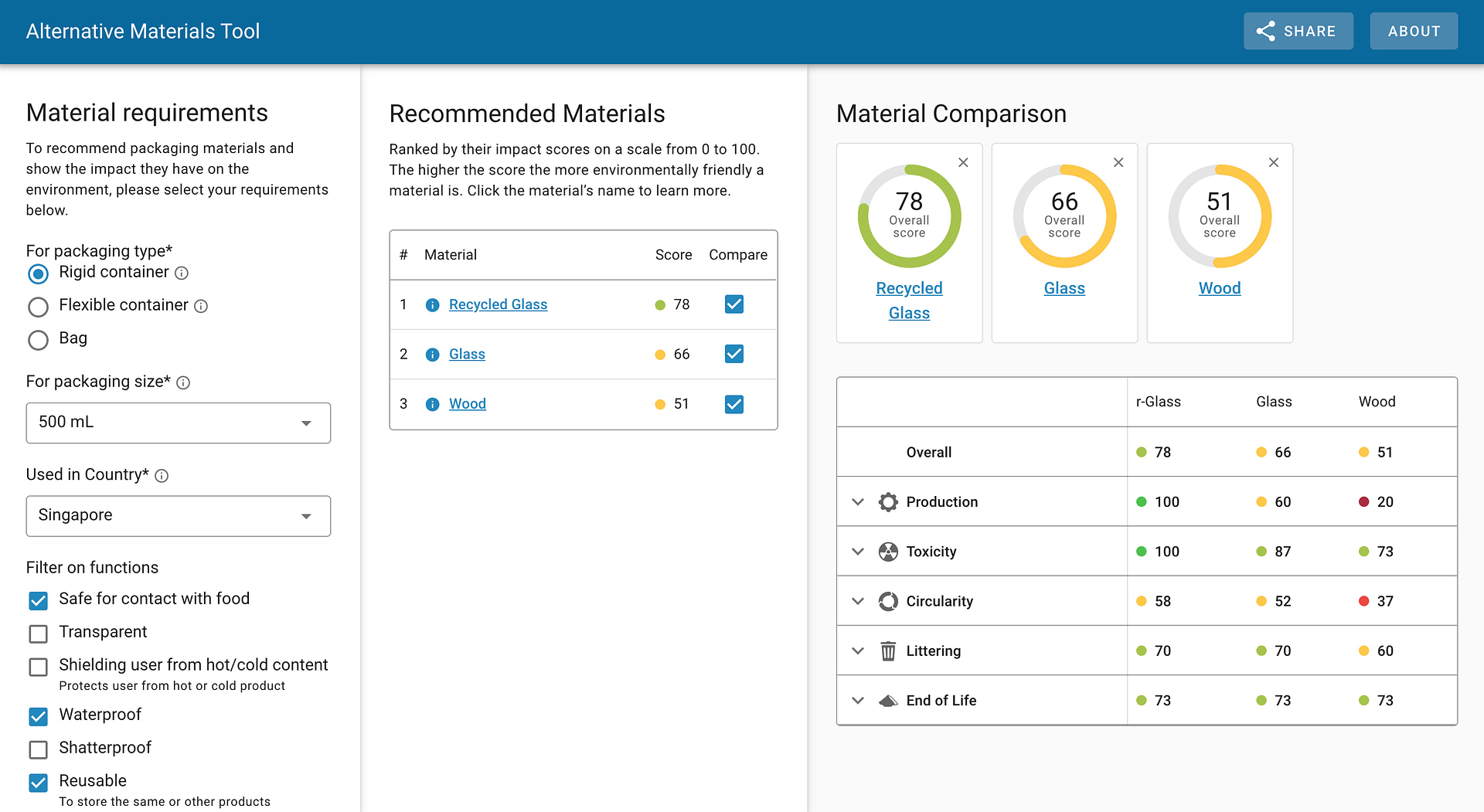Screen dimensions: 1484x812
Task: Click Glass column header in comparison table
Action: (x=1274, y=402)
